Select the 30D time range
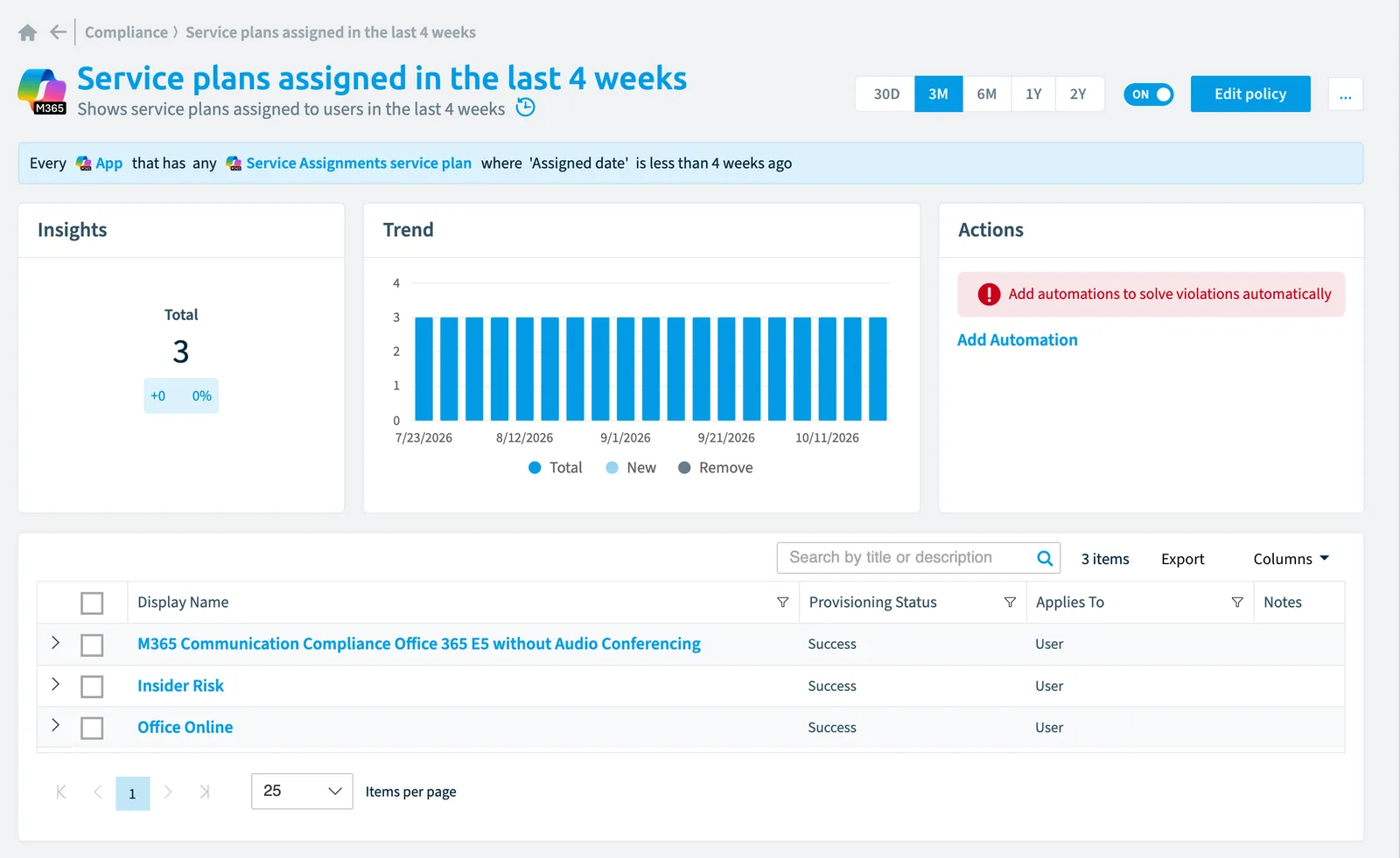This screenshot has height=858, width=1400. click(885, 94)
